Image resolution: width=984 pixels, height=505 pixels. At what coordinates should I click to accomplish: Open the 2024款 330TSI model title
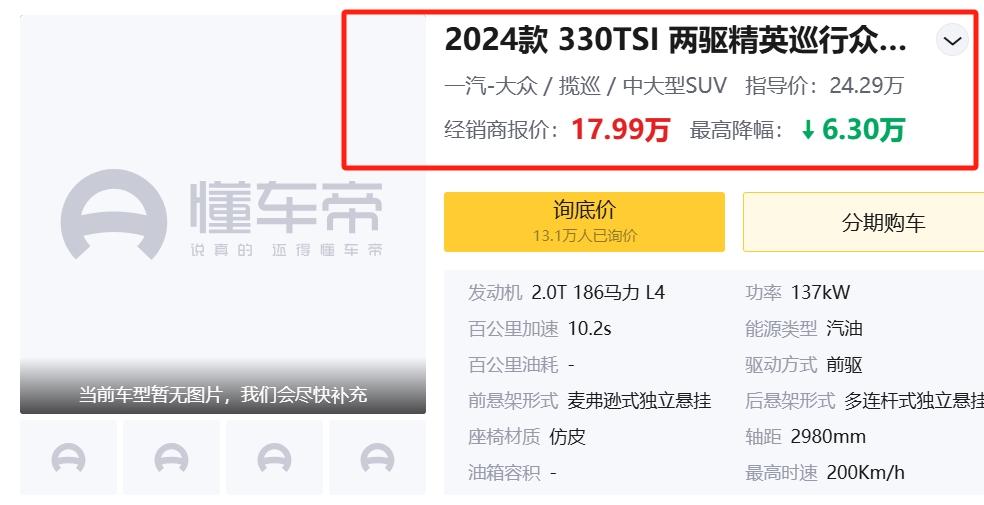(675, 41)
